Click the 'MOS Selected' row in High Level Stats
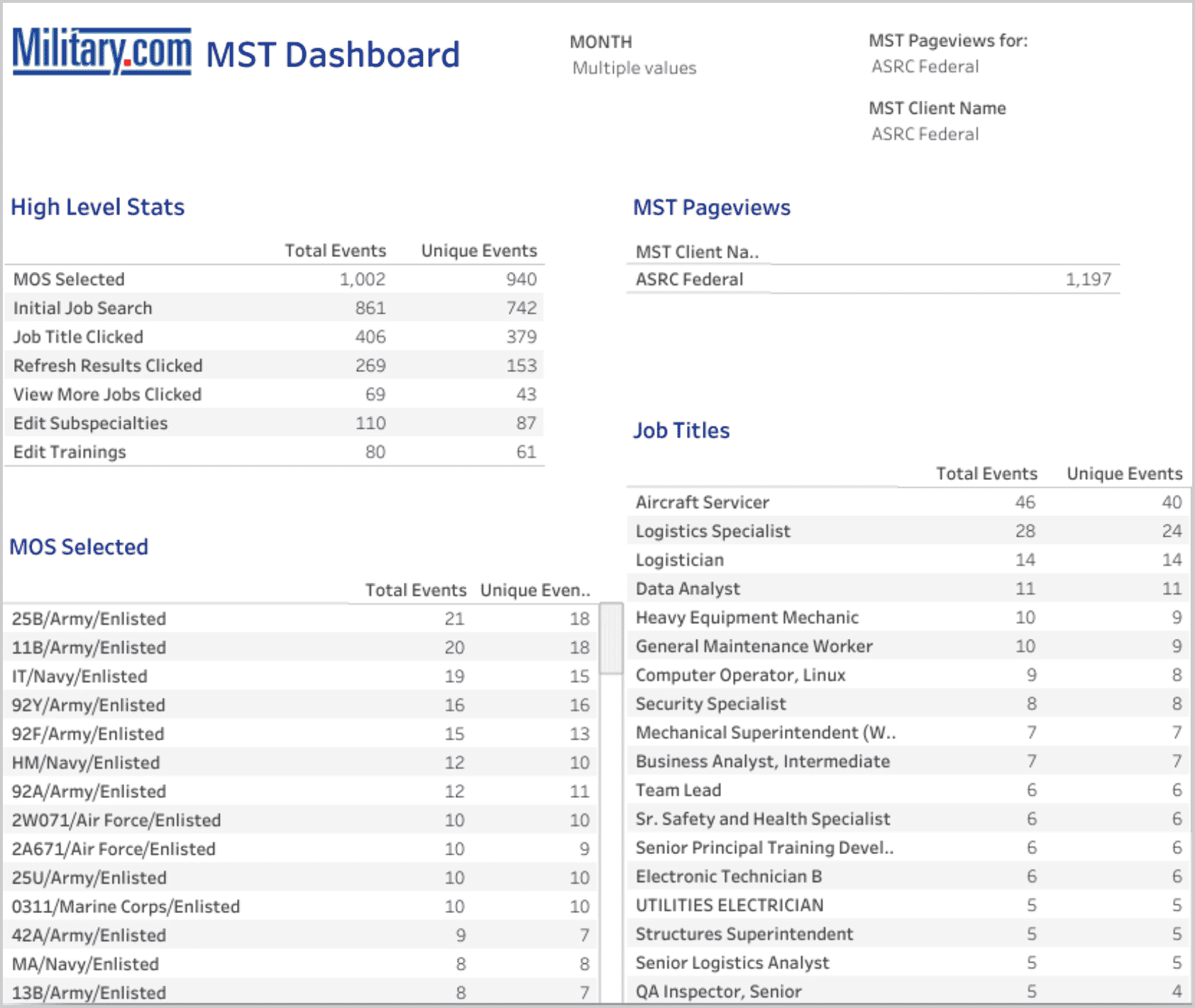This screenshot has height=1008, width=1195. pos(275,279)
